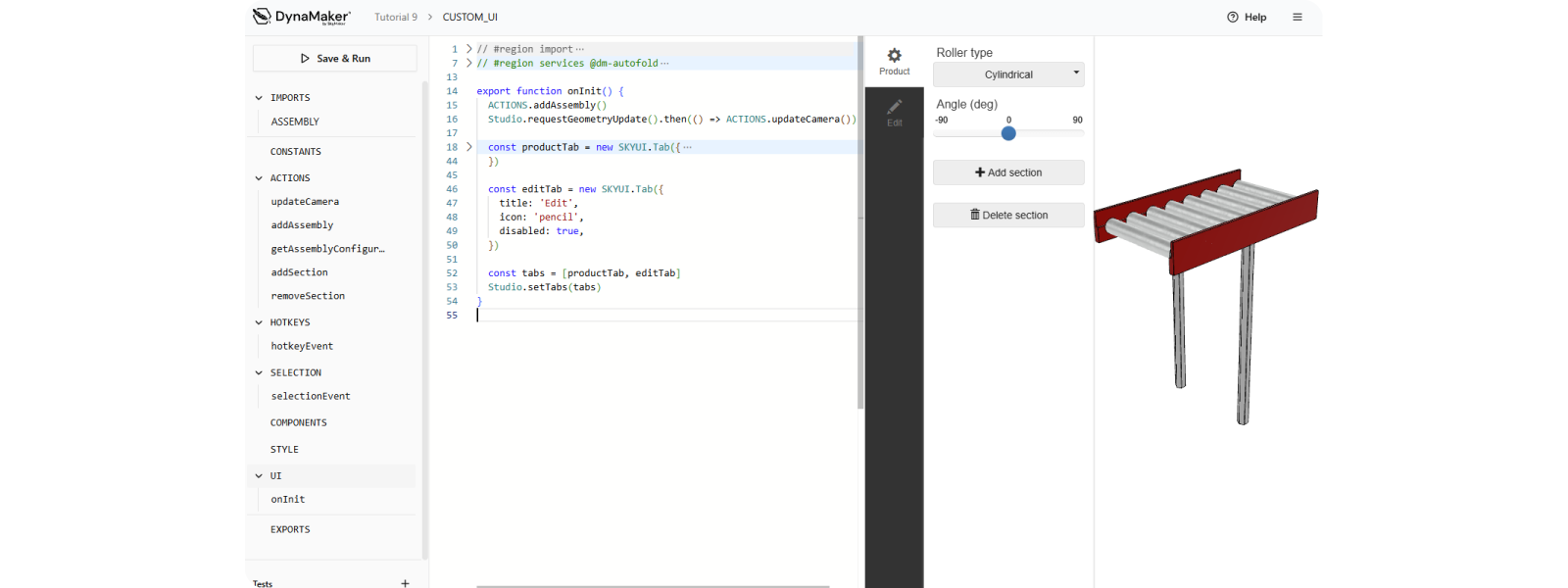Open the CONSTANTS section
1568x588 pixels.
296,152
